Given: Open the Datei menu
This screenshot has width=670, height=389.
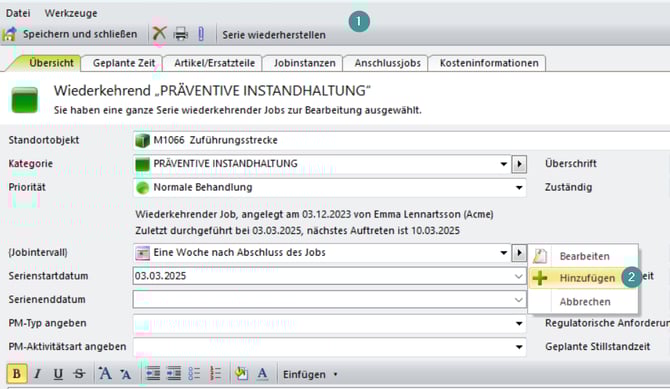Looking at the screenshot, I should click(x=18, y=13).
